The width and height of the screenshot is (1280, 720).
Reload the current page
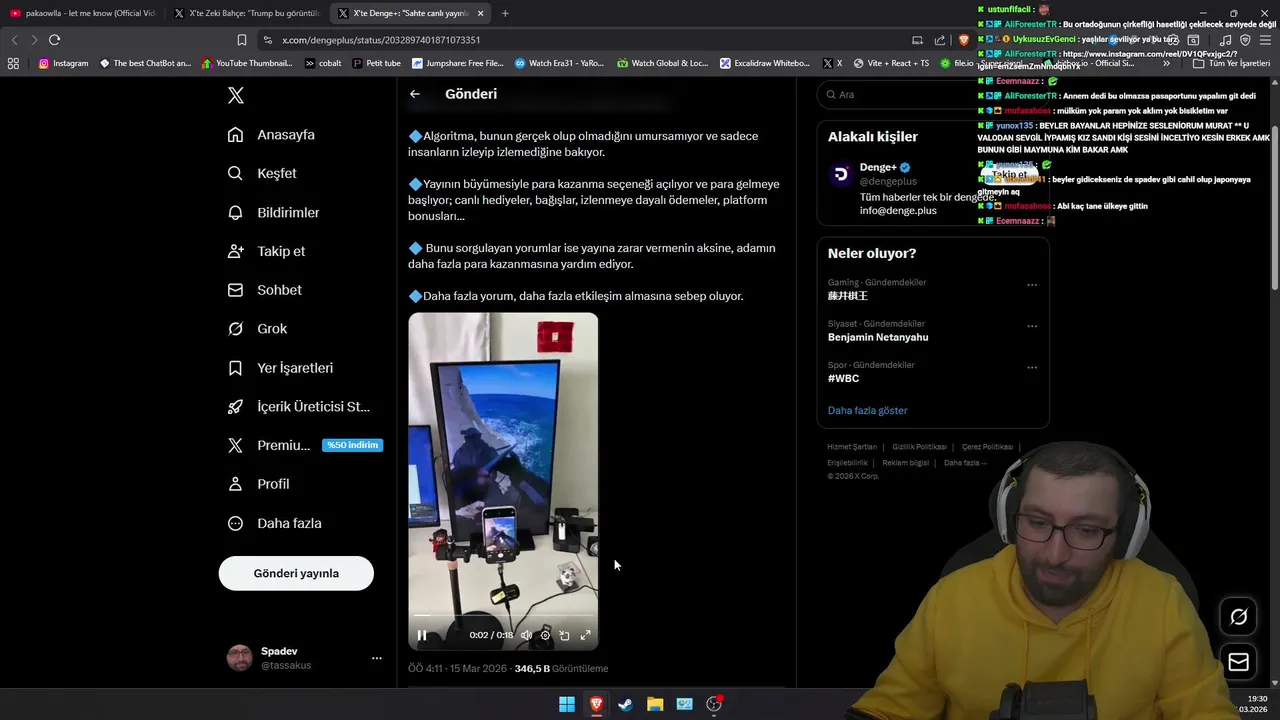click(x=54, y=40)
